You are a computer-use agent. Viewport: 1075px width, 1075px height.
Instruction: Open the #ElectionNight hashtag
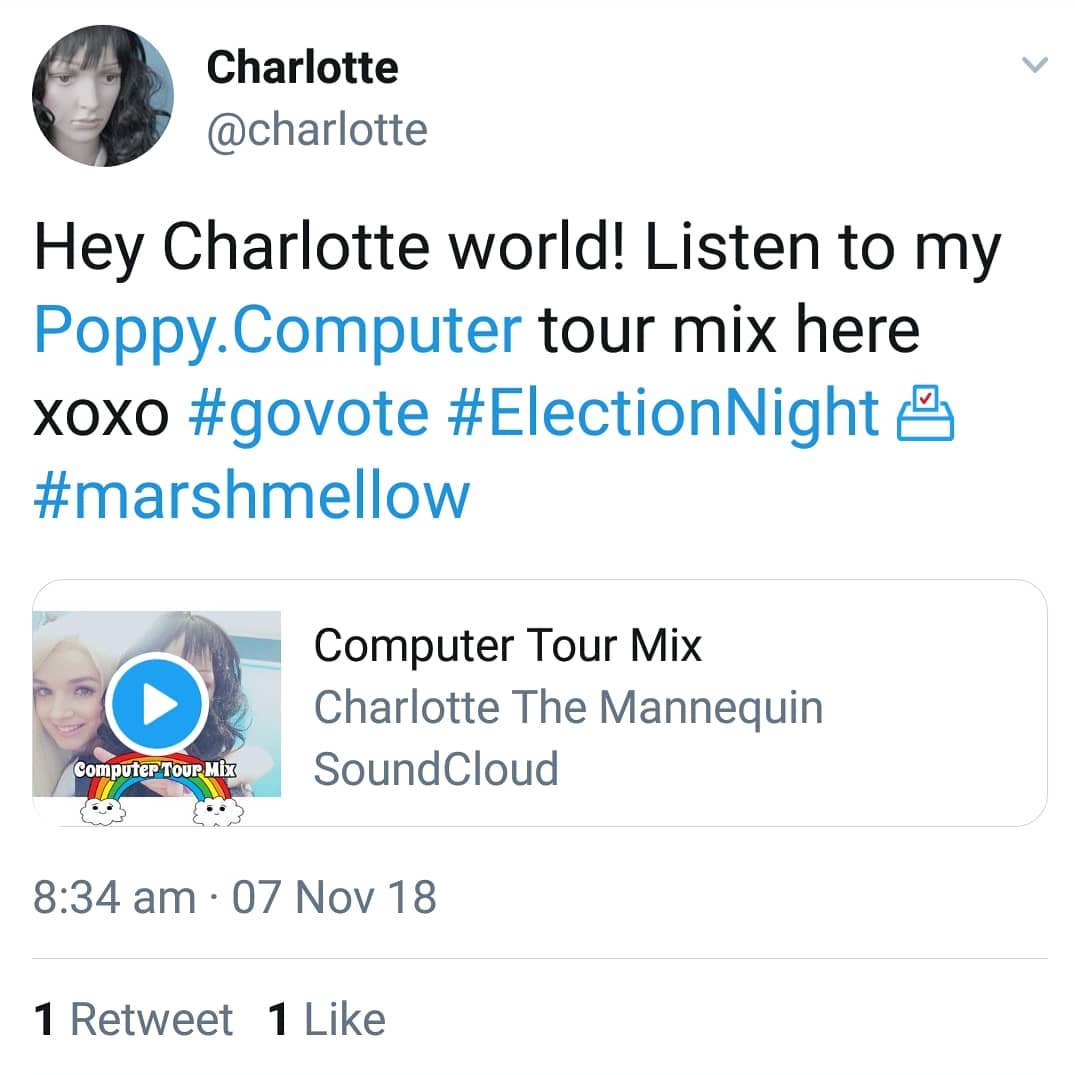(662, 413)
